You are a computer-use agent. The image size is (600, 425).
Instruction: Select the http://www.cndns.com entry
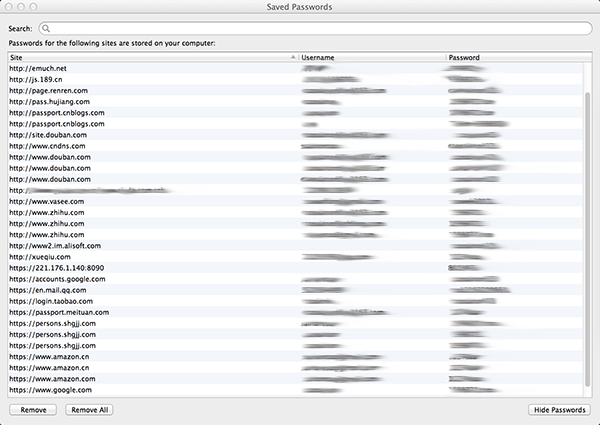pyautogui.click(x=295, y=146)
